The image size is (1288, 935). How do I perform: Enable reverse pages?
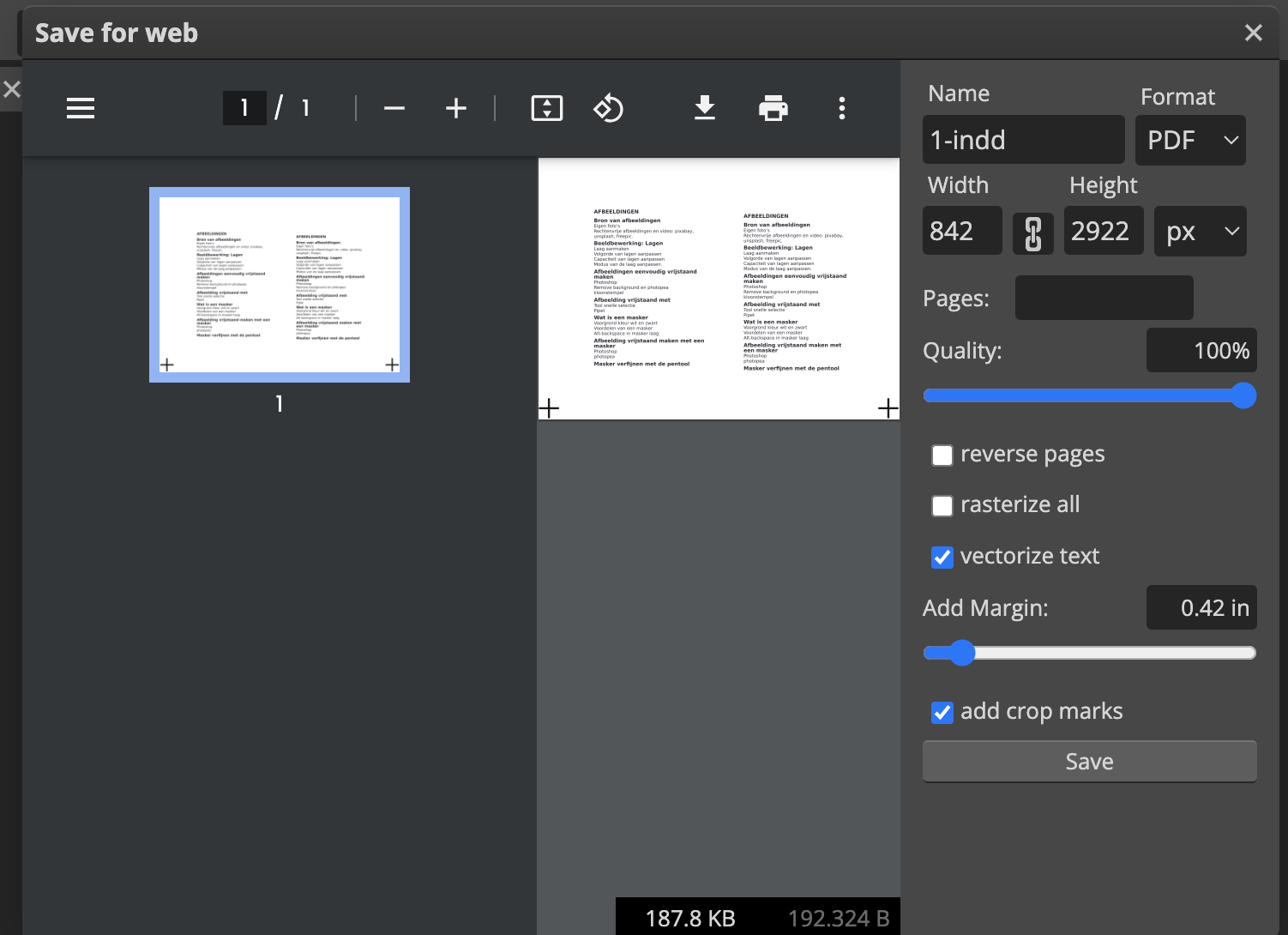(x=942, y=455)
